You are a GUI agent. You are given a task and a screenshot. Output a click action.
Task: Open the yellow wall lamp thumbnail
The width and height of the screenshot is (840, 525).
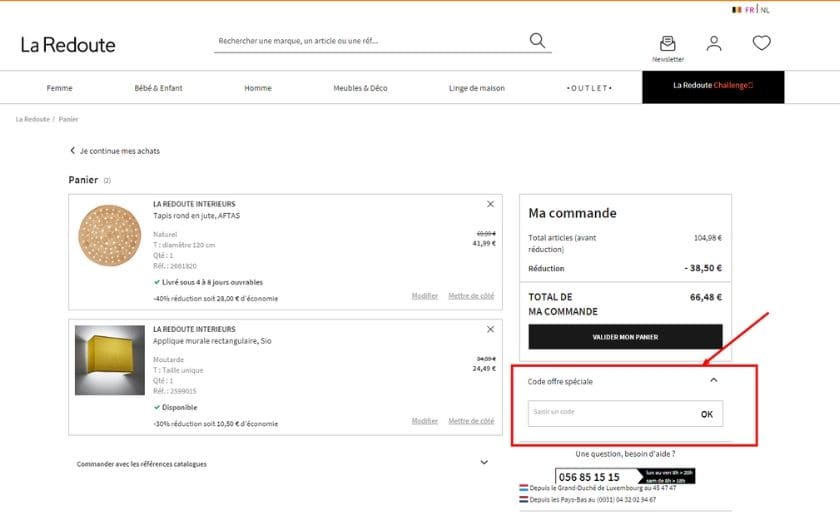[110, 360]
